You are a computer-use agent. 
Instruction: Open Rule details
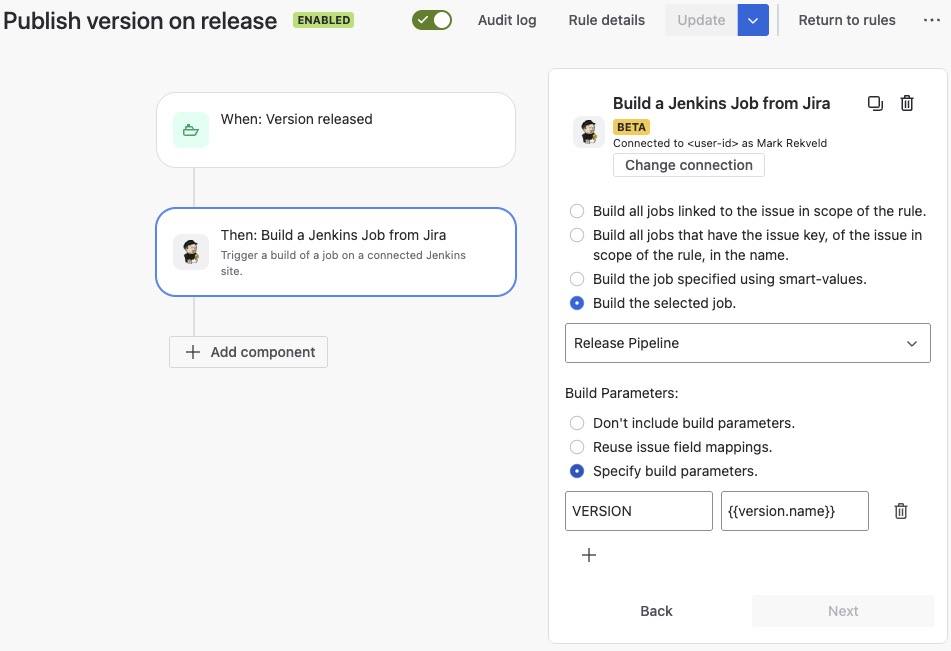tap(607, 20)
